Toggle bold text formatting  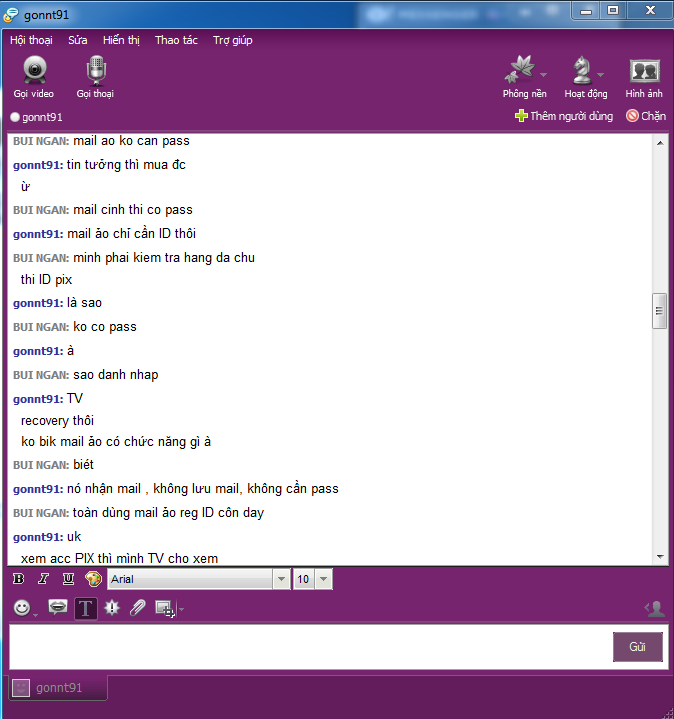pyautogui.click(x=19, y=579)
